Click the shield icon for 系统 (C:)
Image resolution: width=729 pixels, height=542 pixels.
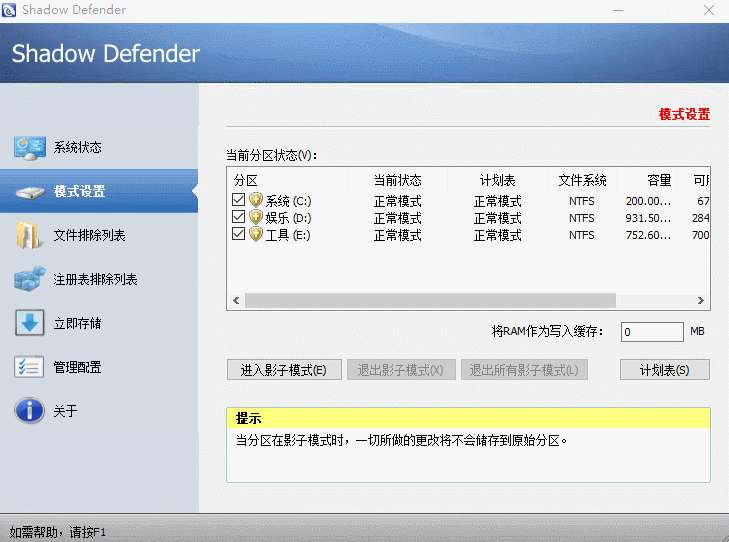pos(256,200)
